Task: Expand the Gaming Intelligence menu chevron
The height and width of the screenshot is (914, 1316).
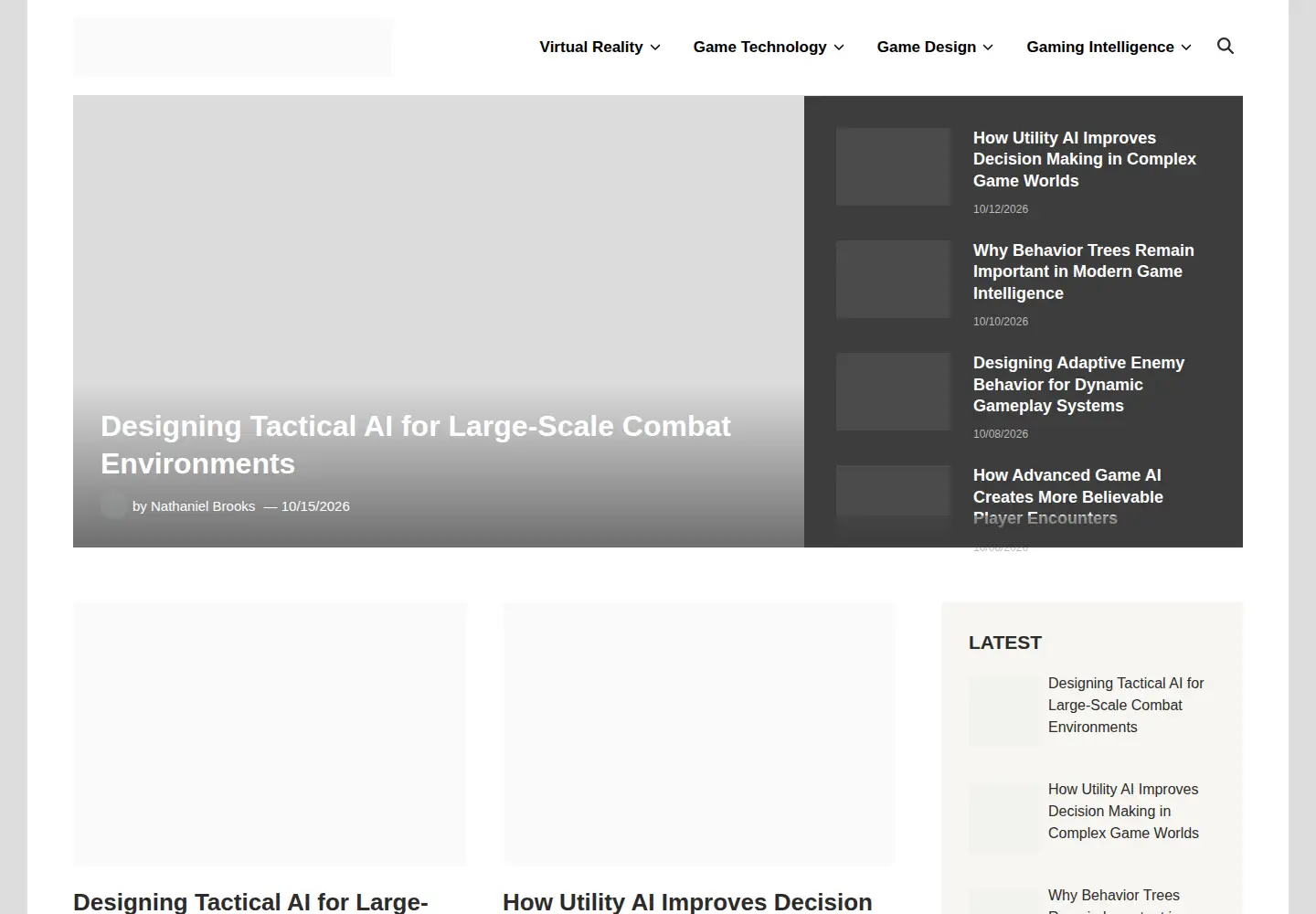Action: 1186,48
